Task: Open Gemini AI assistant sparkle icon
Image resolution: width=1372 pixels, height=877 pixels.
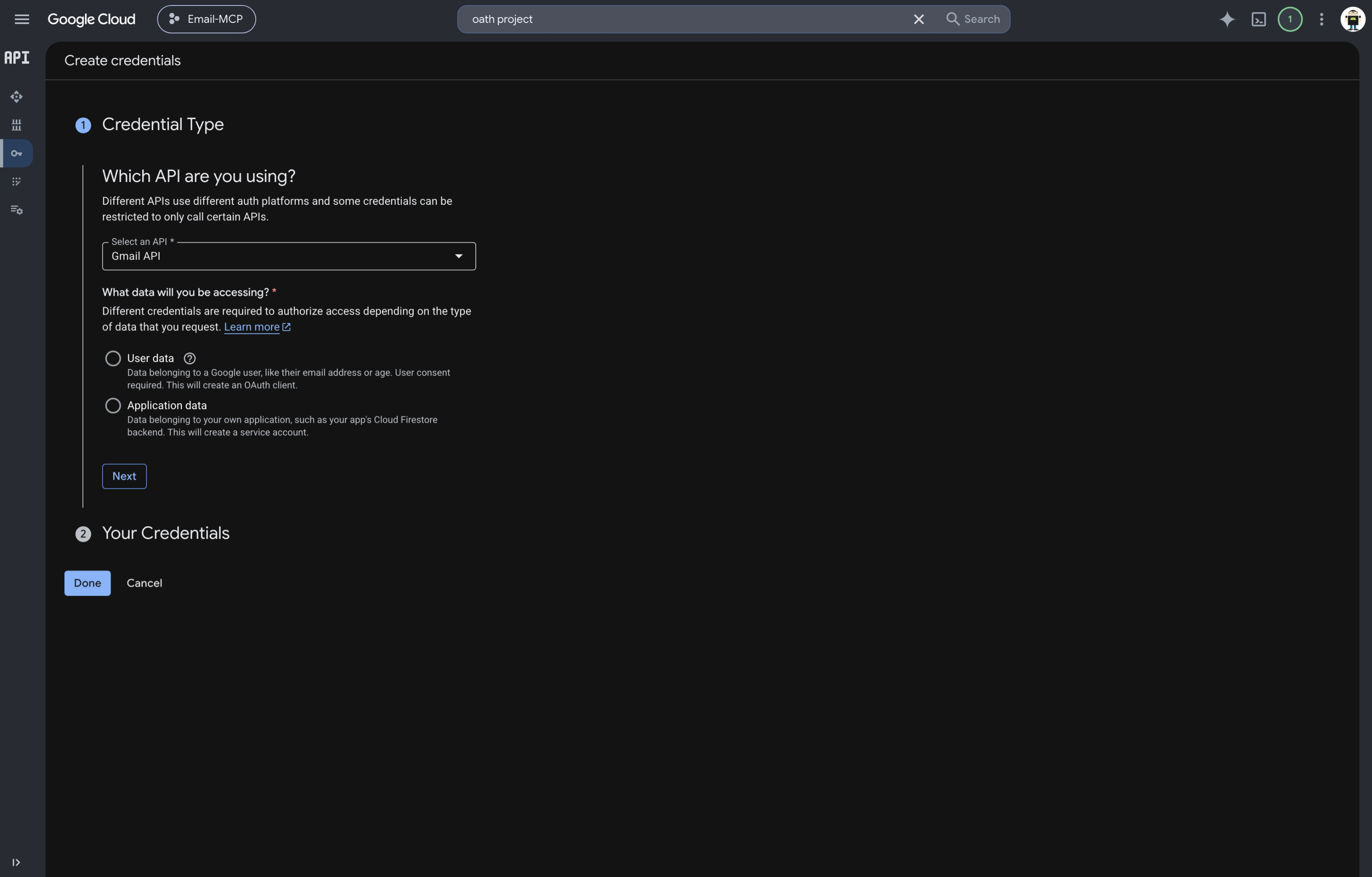Action: coord(1227,19)
